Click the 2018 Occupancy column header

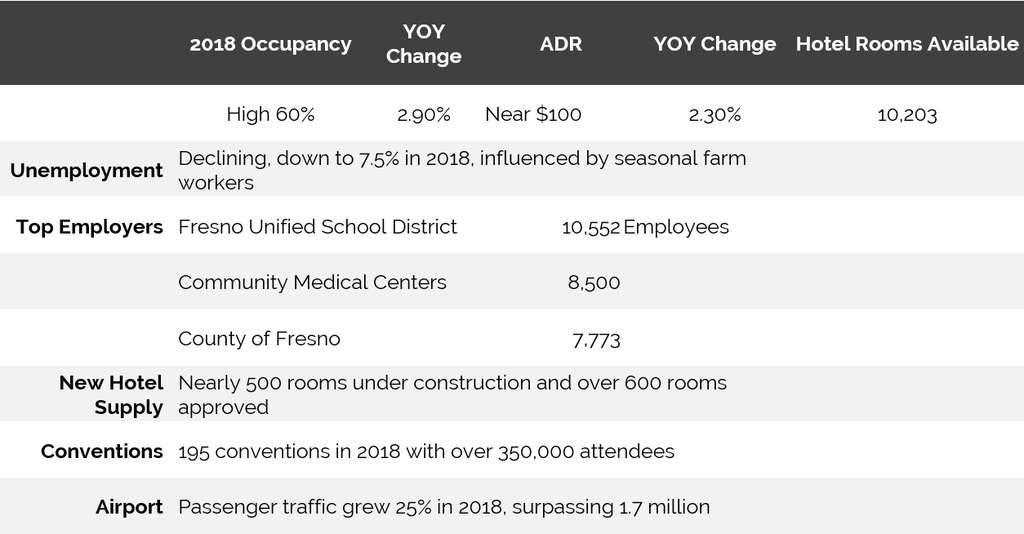tap(270, 44)
